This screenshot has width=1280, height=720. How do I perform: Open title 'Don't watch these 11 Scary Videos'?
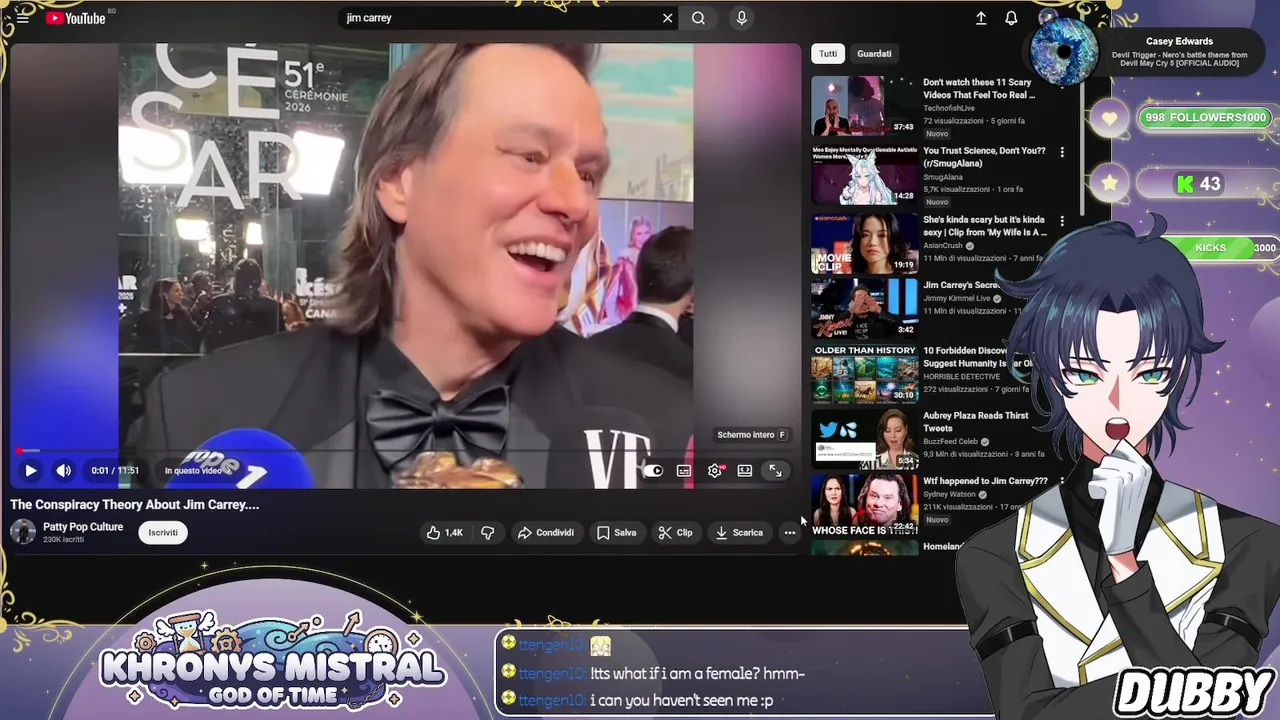(978, 89)
